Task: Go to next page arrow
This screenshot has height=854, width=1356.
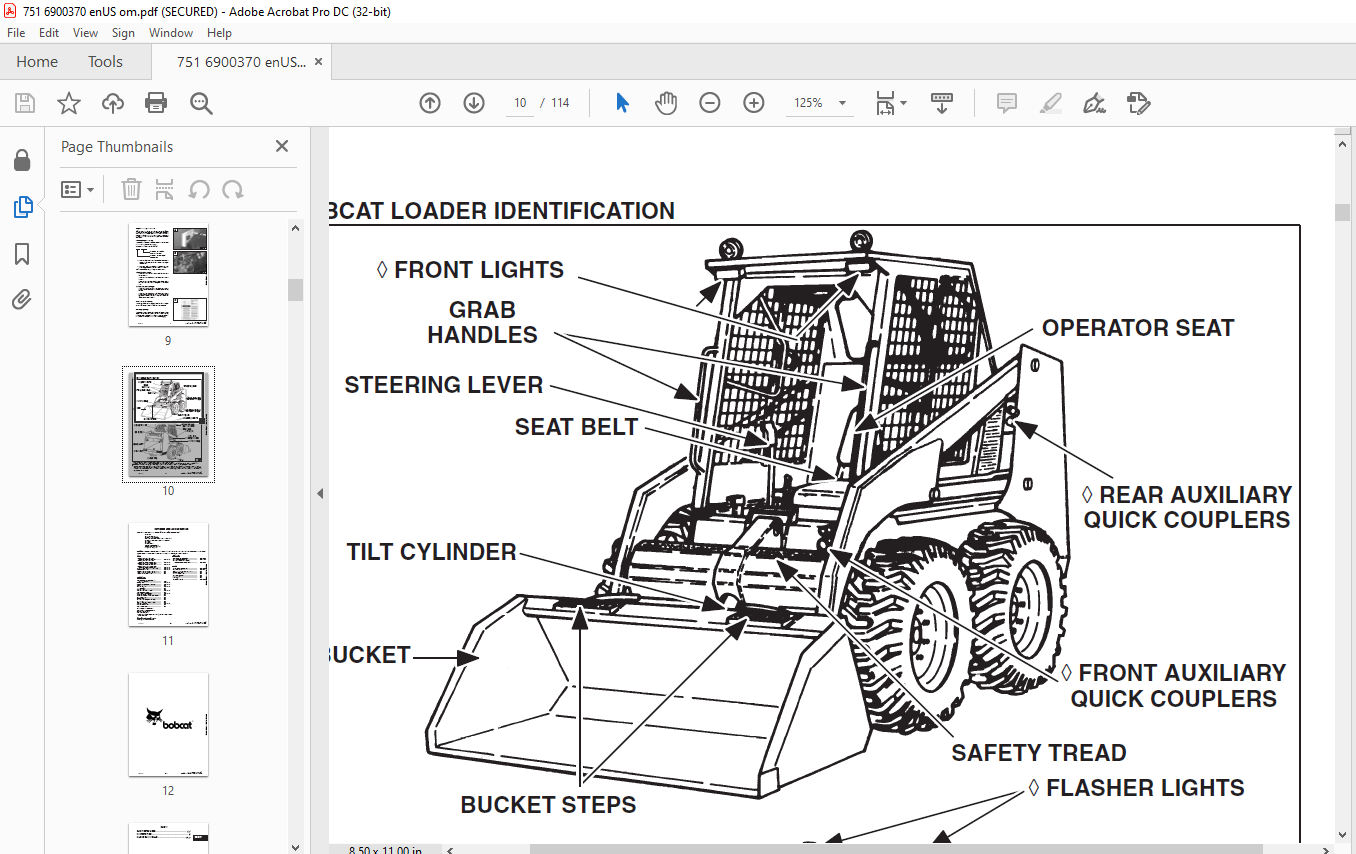Action: (x=474, y=103)
